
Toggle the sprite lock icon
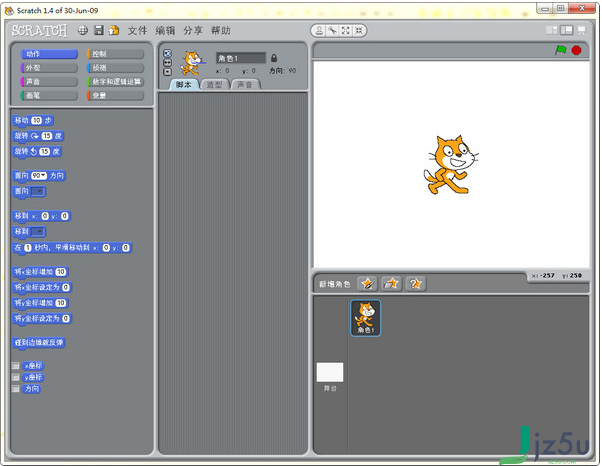274,58
